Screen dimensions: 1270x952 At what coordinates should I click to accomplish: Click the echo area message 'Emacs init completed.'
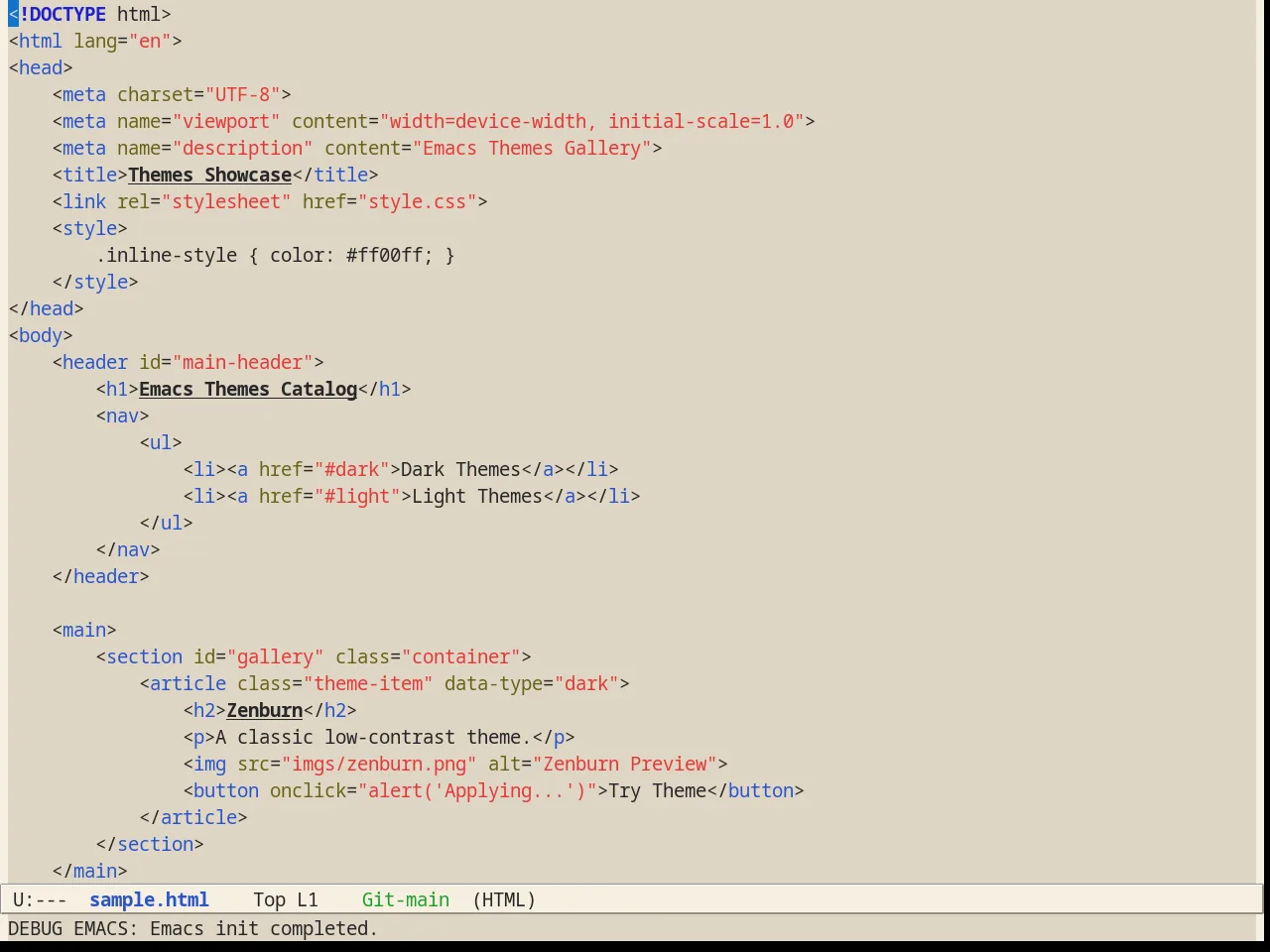pos(264,928)
